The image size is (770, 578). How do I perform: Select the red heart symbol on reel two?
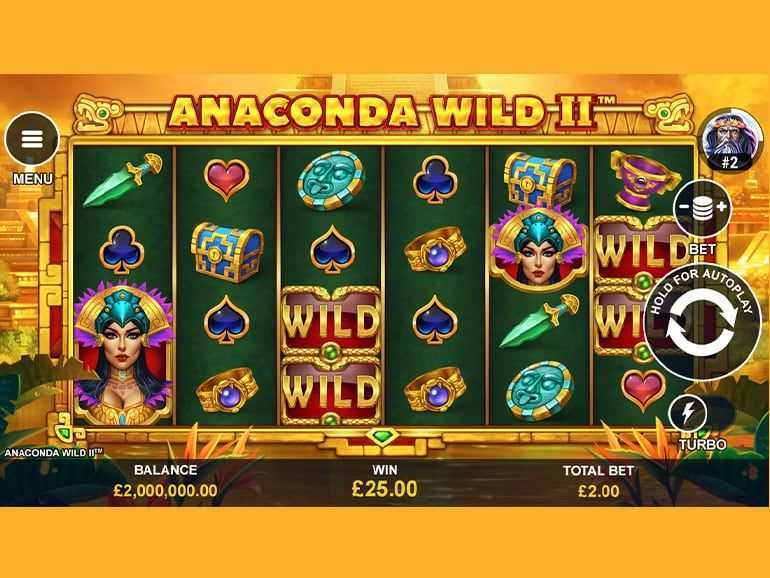point(226,180)
